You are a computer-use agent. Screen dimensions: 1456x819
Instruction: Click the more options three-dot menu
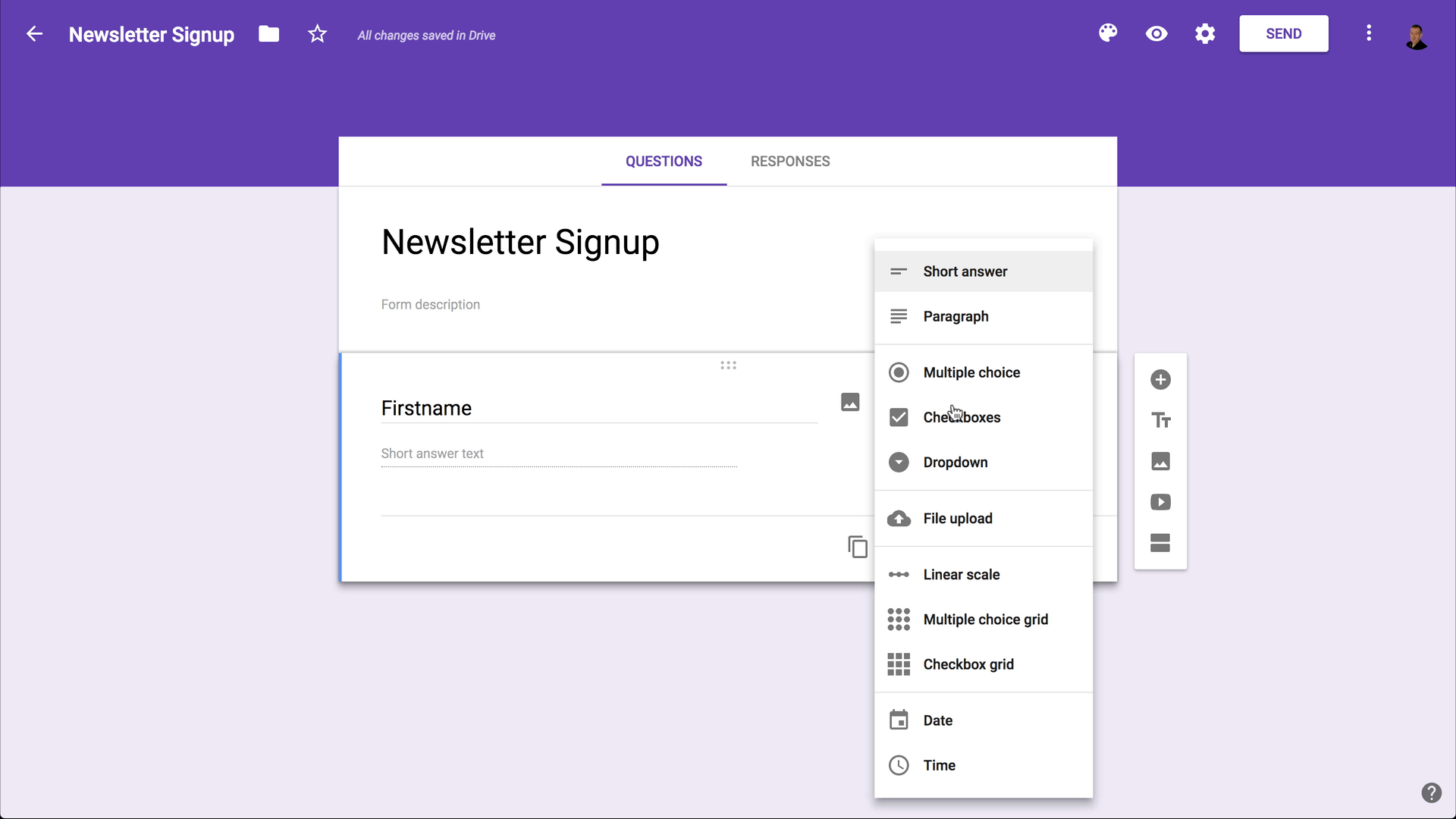[x=1368, y=33]
